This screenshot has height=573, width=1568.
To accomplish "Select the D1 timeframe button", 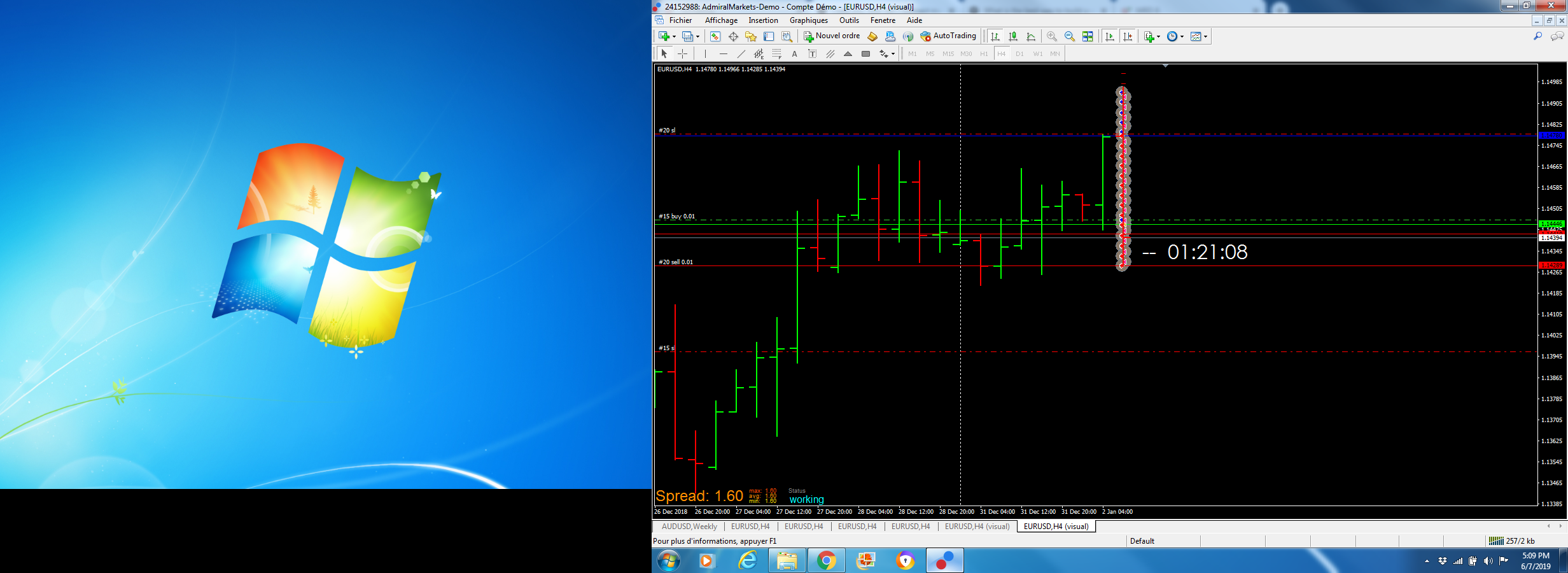I will 1019,53.
